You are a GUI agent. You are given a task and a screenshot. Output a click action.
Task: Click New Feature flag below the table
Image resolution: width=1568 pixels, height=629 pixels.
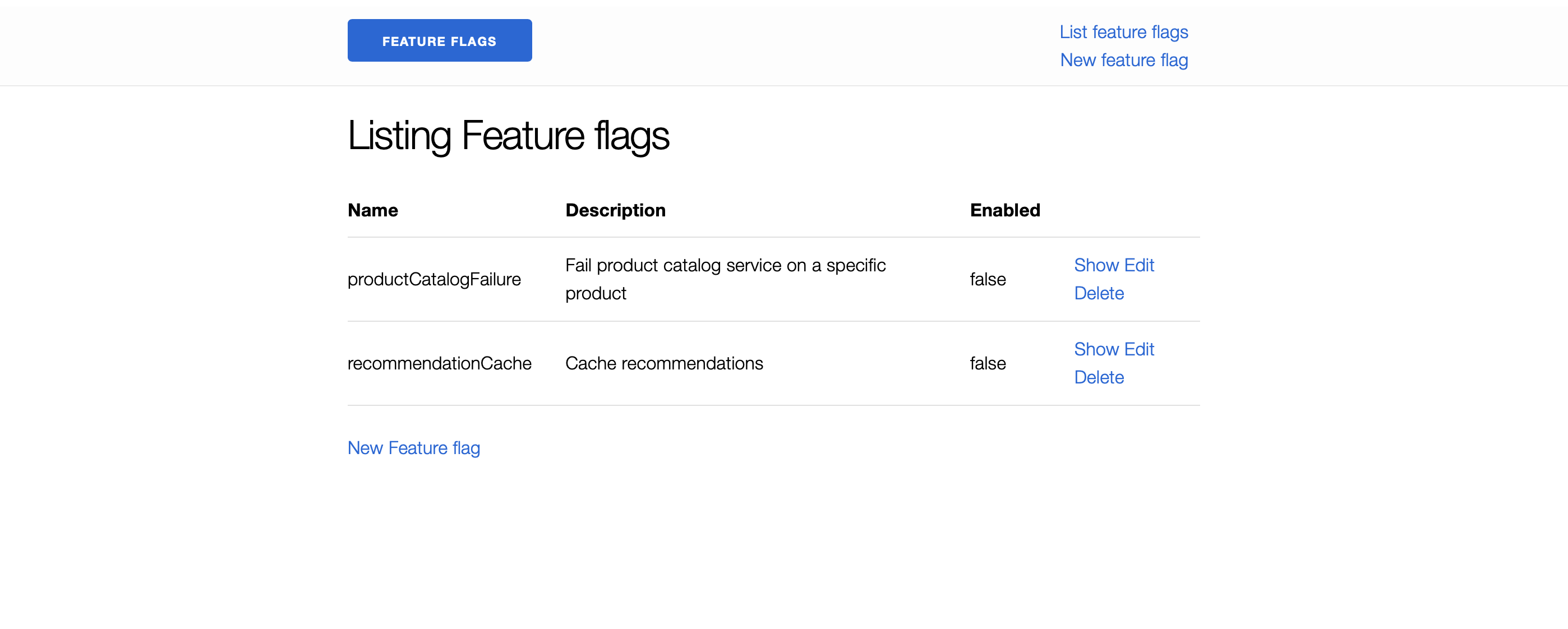tap(413, 448)
